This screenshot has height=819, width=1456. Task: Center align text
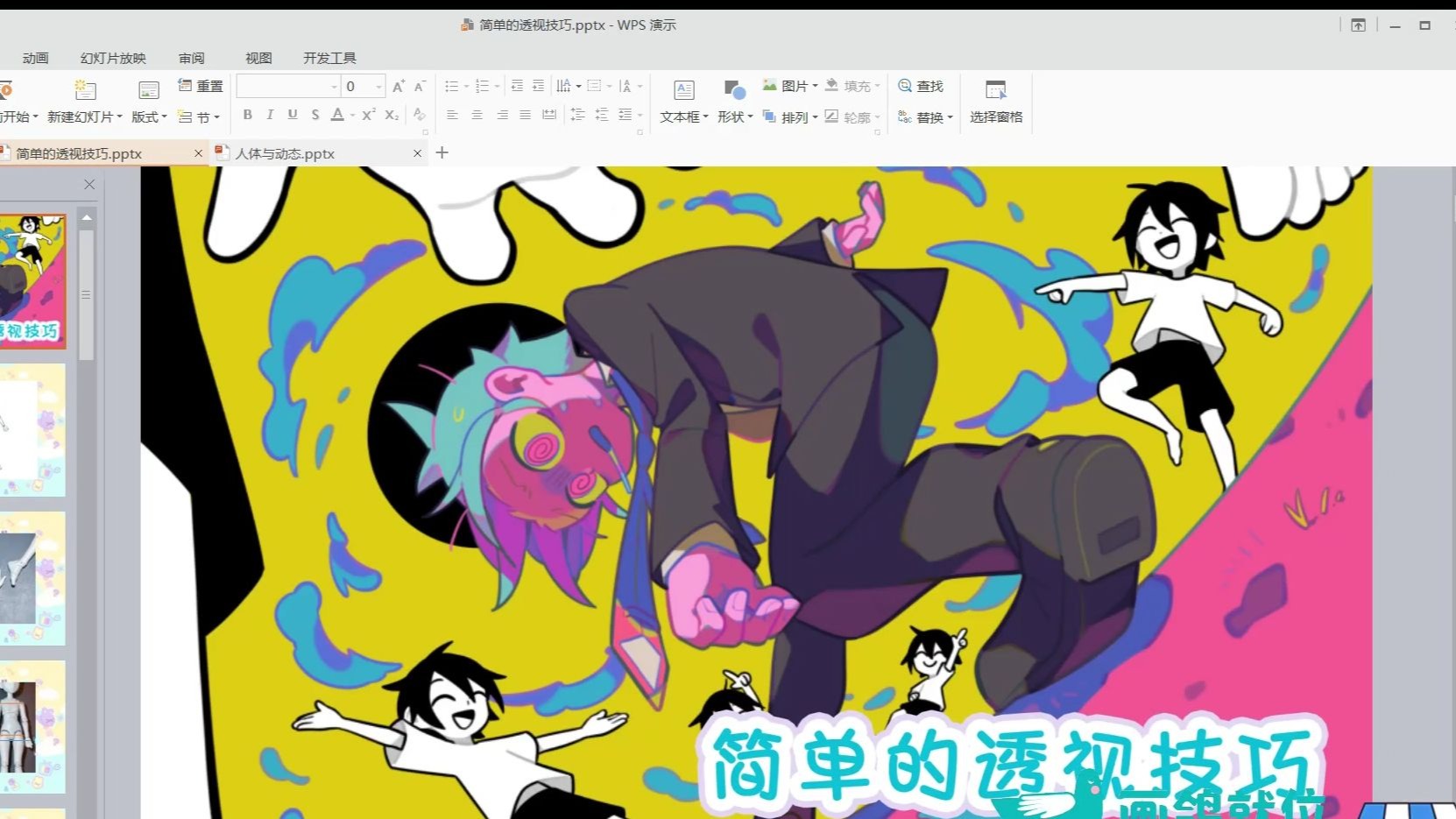tap(477, 115)
